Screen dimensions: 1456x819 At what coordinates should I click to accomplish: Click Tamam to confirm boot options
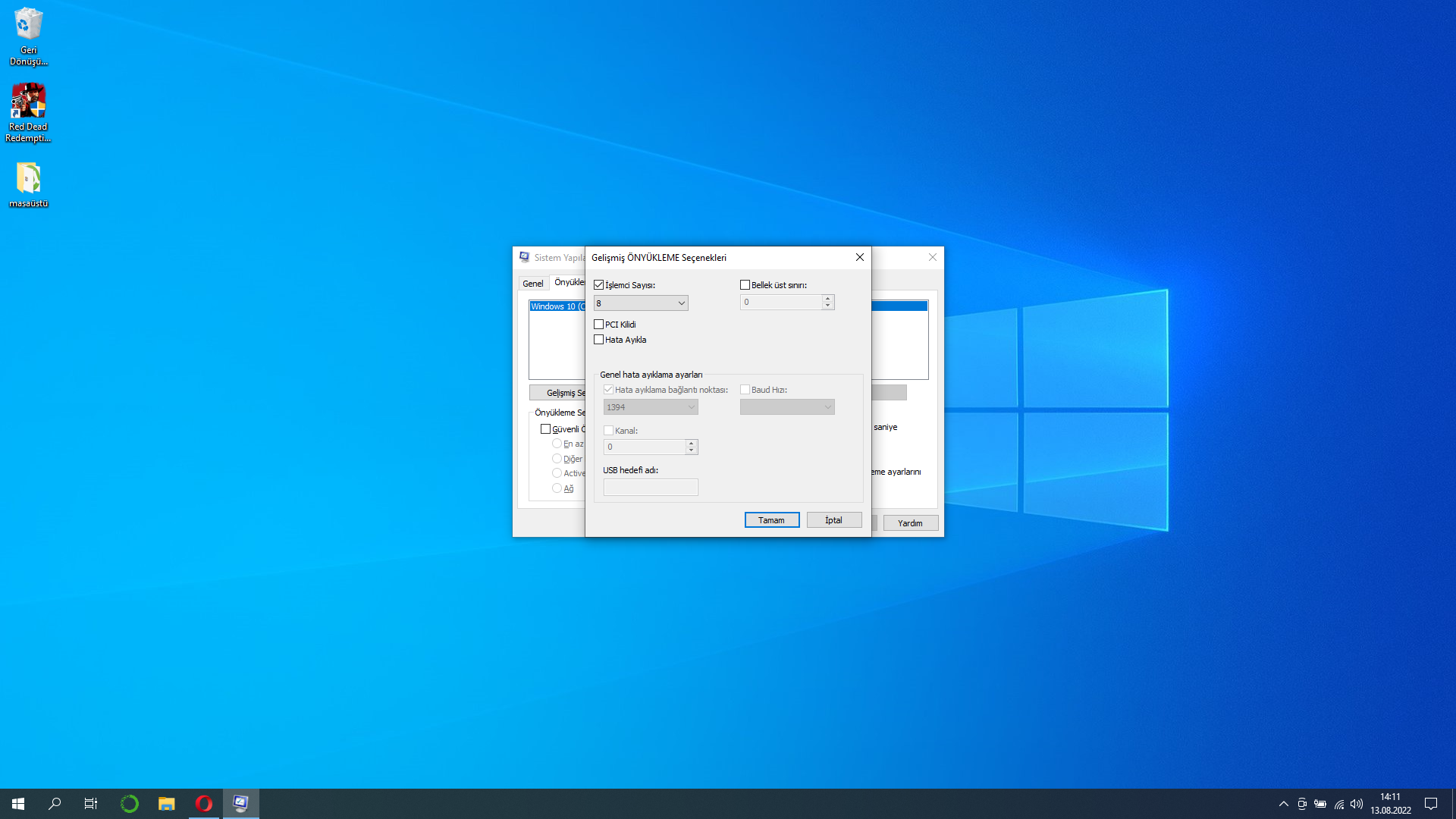pyautogui.click(x=771, y=520)
